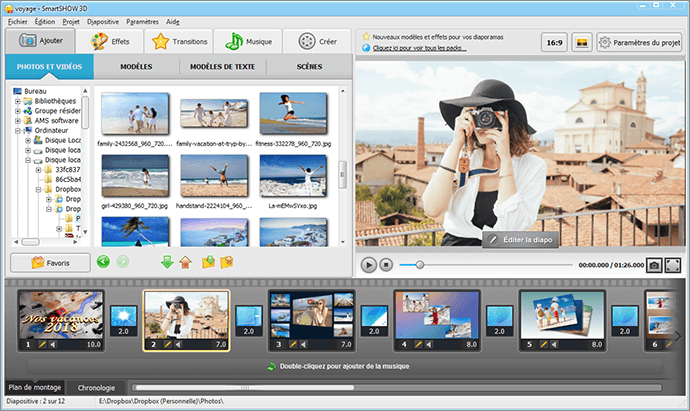This screenshot has height=411, width=690.
Task: Edit slide 2 with pencil icon
Action: pyautogui.click(x=168, y=345)
